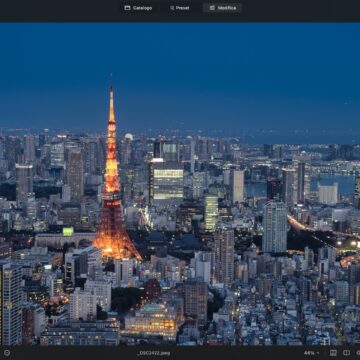Screen dimensions: 360x360
Task: Select the Modifica tab
Action: point(222,8)
